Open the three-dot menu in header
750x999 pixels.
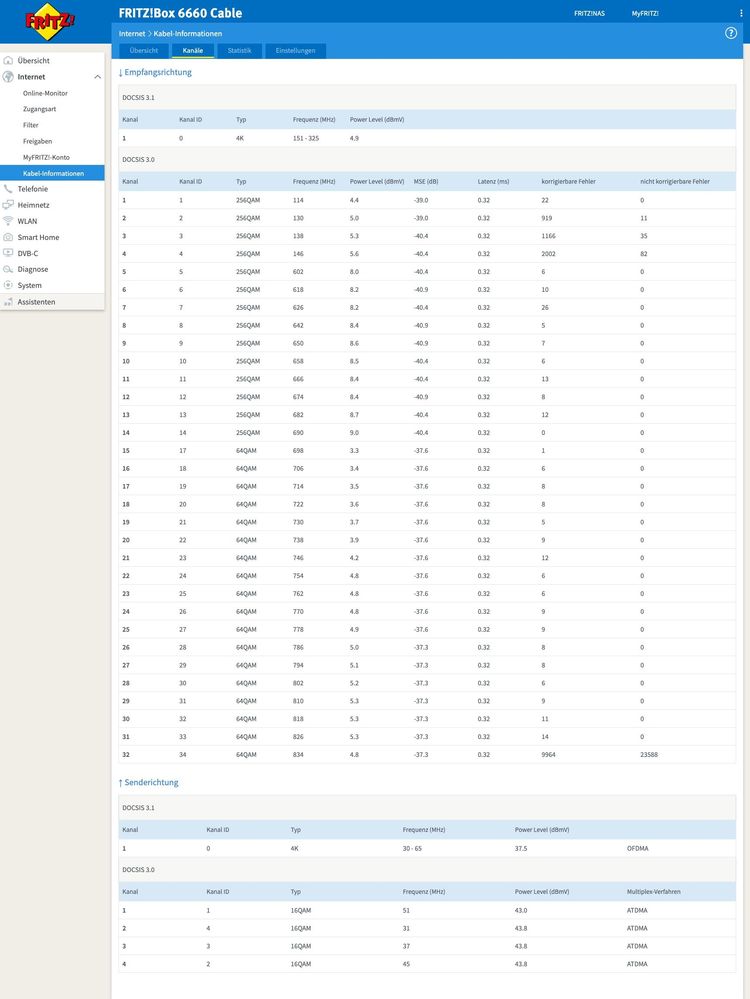[x=740, y=13]
